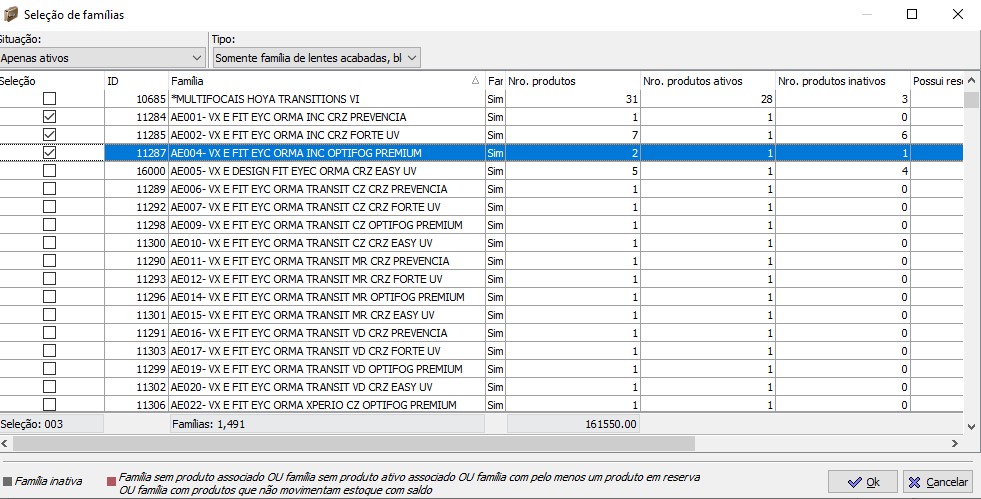Sort by the Nro. produtos ativos column header
This screenshot has height=499, width=981.
point(708,81)
